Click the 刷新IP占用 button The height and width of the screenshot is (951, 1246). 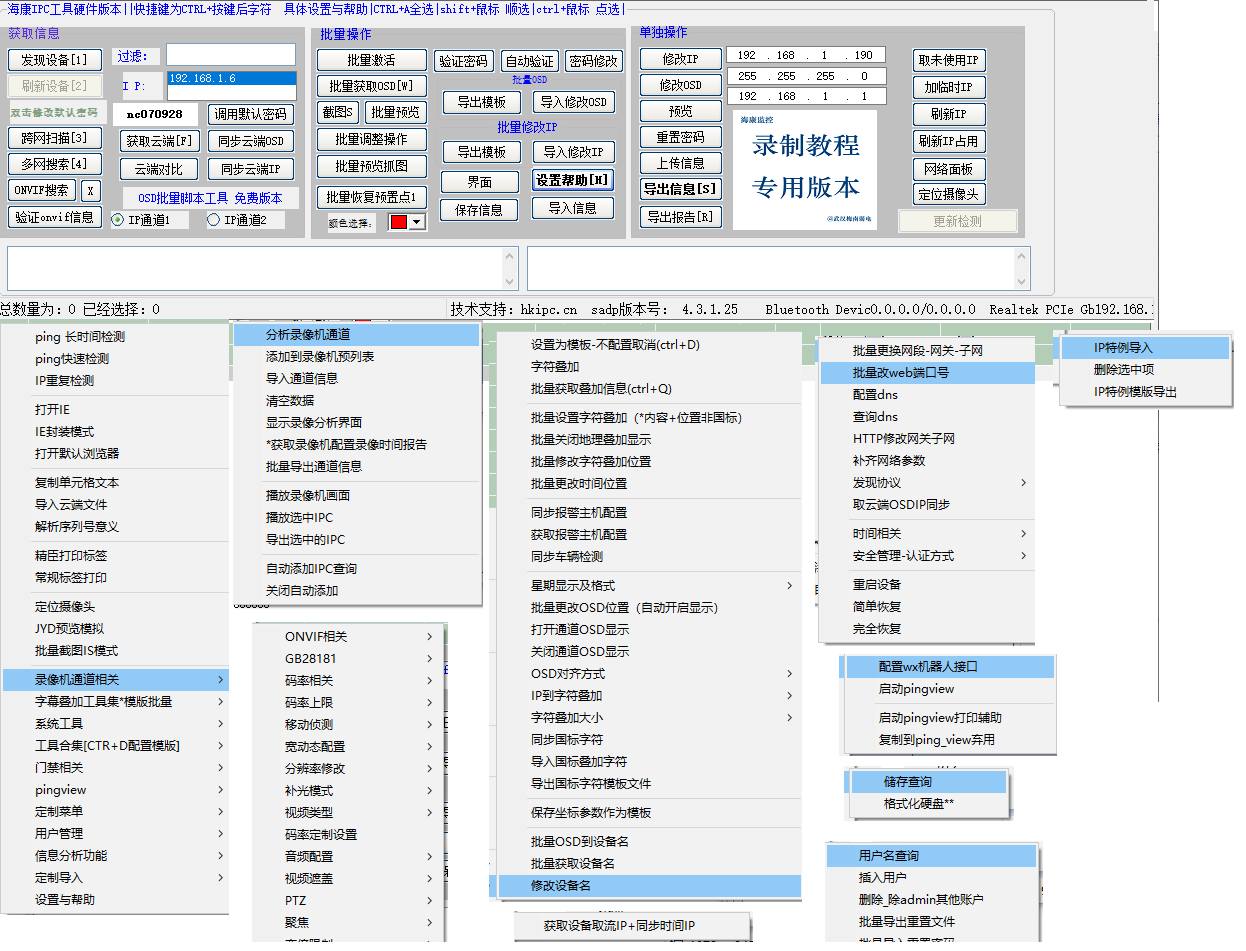(x=950, y=141)
